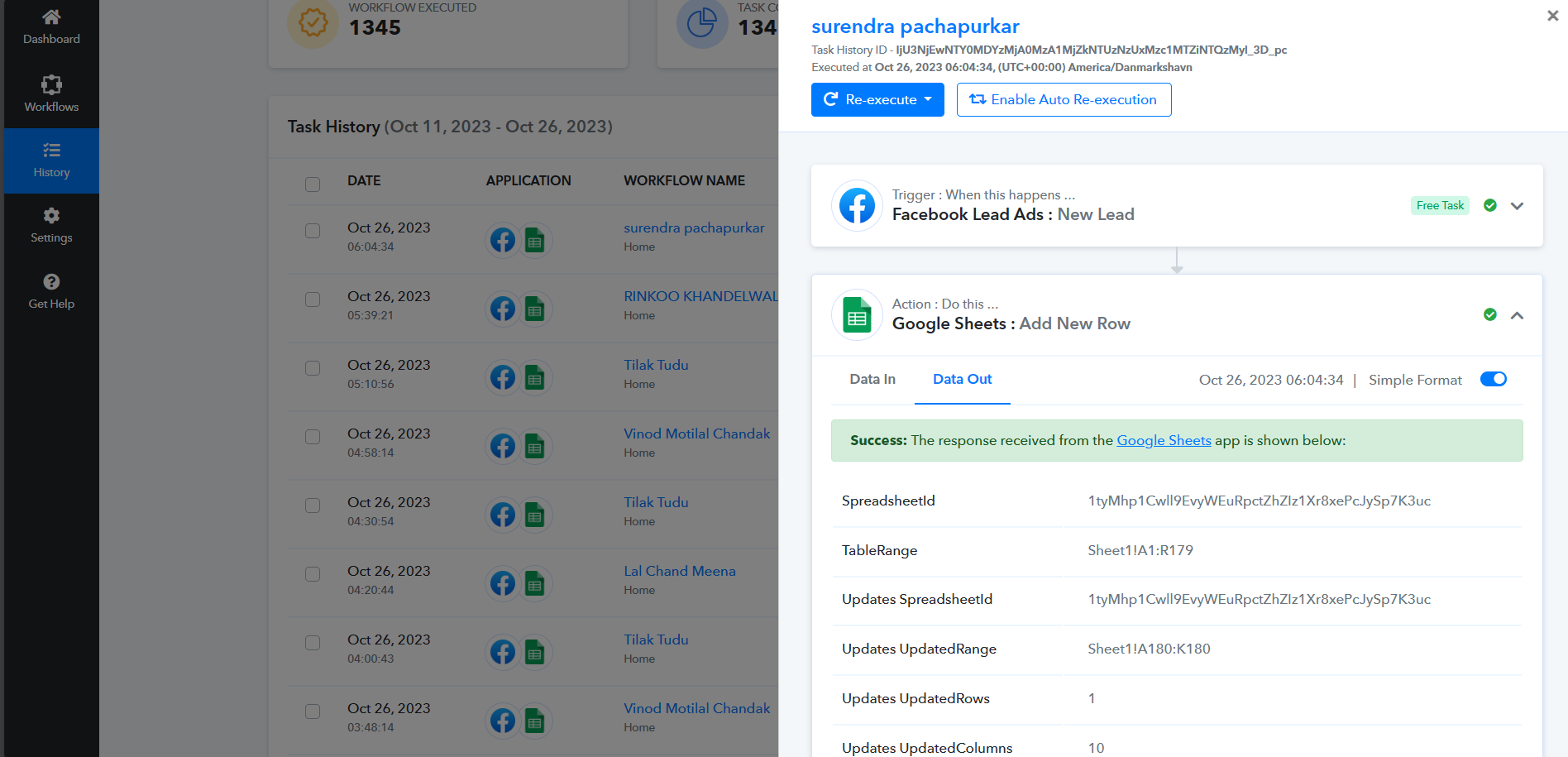
Task: Open Vinod Motilal Chandak workflow at 04:58:14
Action: point(696,434)
